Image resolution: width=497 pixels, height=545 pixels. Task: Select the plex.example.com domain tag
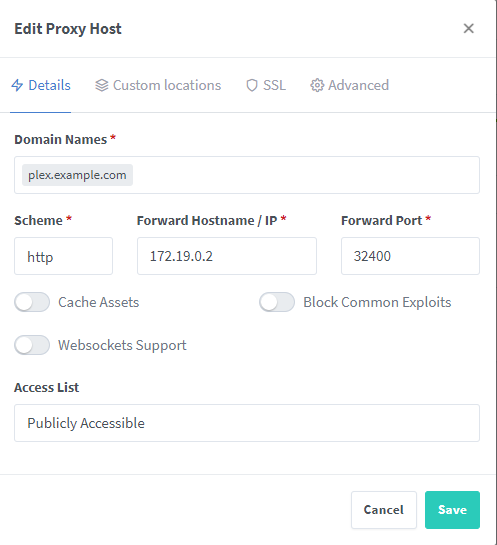pyautogui.click(x=77, y=175)
